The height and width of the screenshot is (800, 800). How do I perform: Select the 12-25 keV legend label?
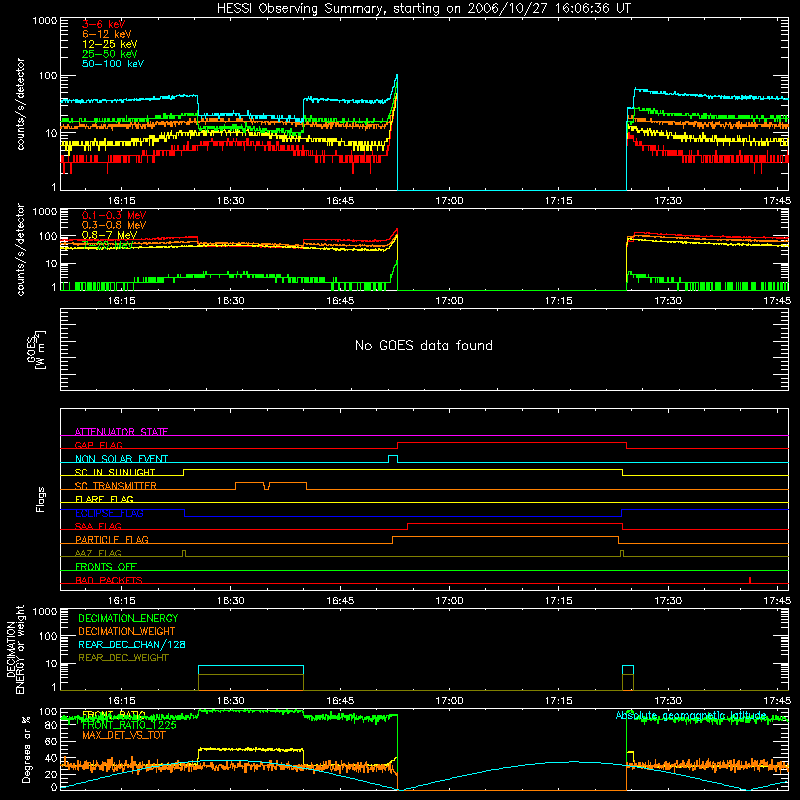click(x=110, y=44)
